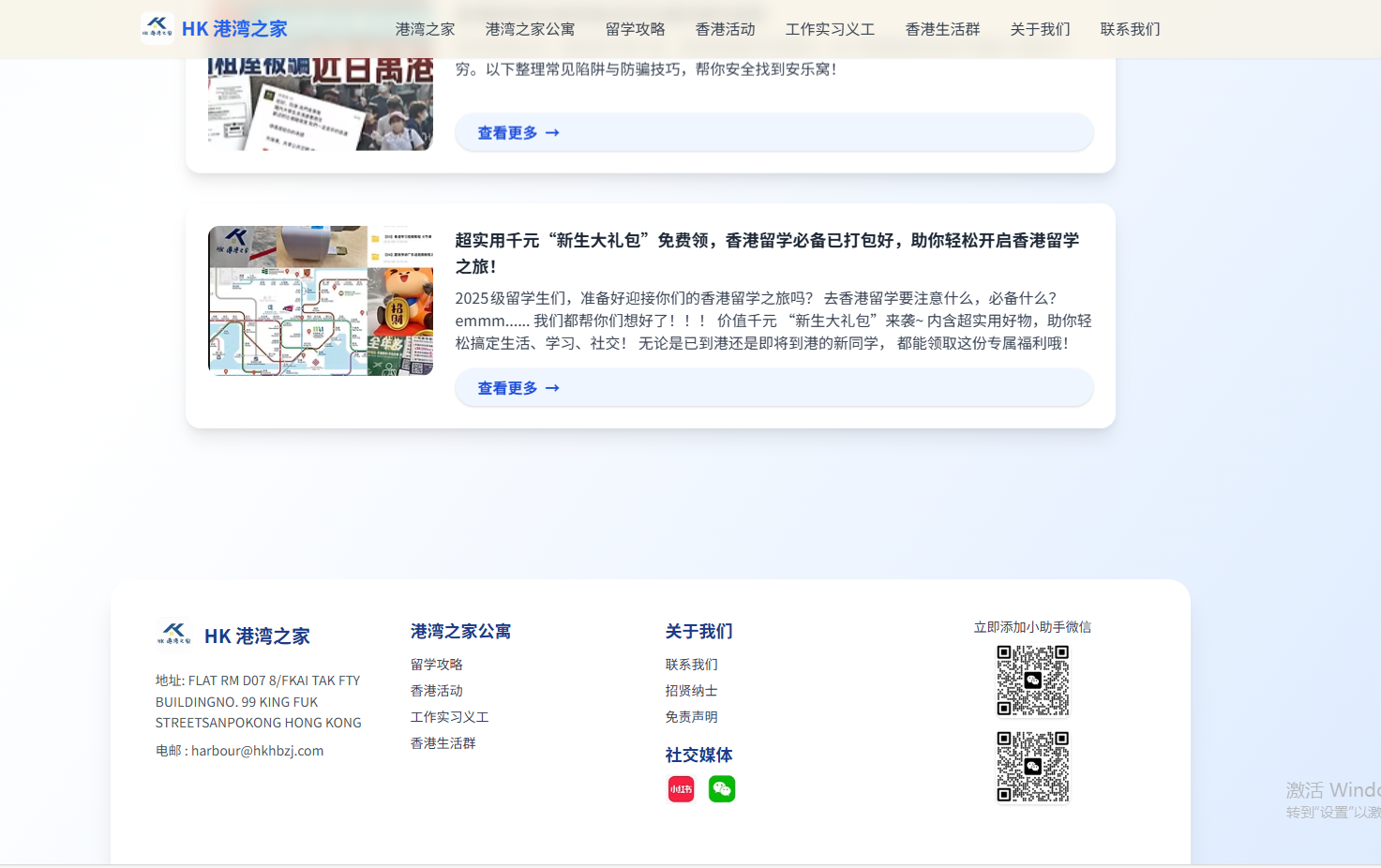This screenshot has height=868, width=1381.
Task: Open 港湾之家公寓 in the top navigation
Action: pos(530,29)
